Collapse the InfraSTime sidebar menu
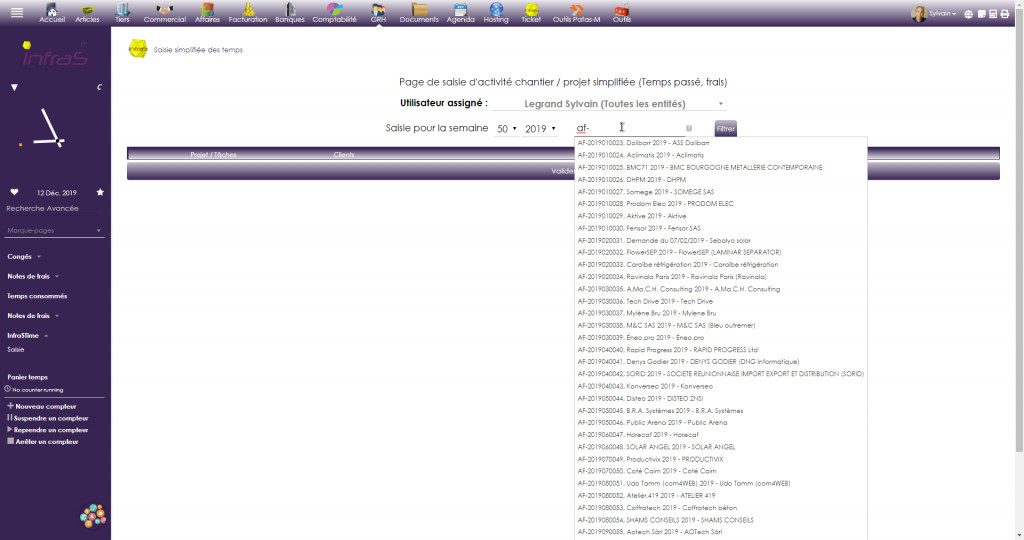Screen dimensions: 1024x540 point(27,335)
